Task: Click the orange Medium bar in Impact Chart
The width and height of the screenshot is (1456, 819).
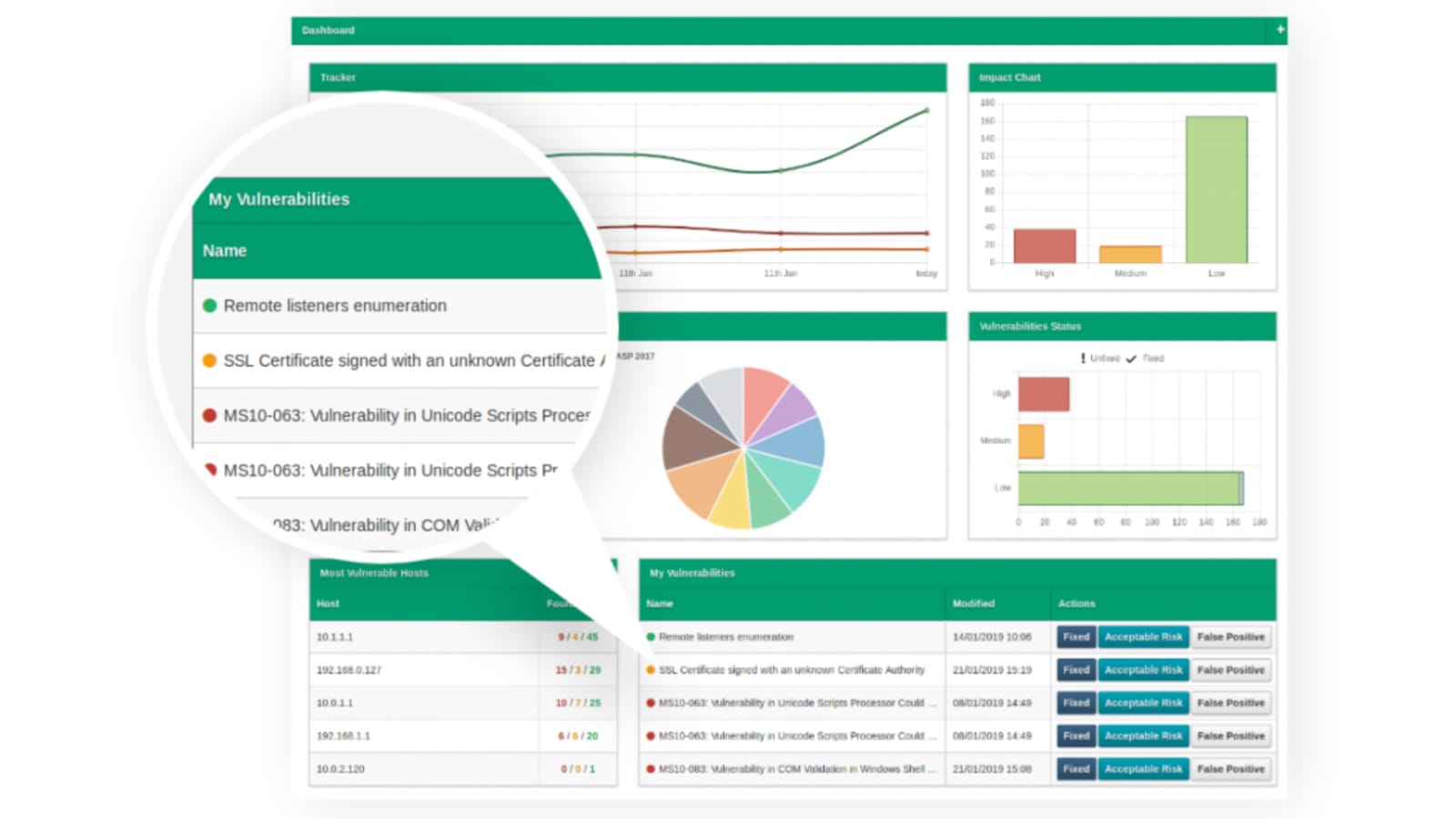Action: coord(1130,254)
